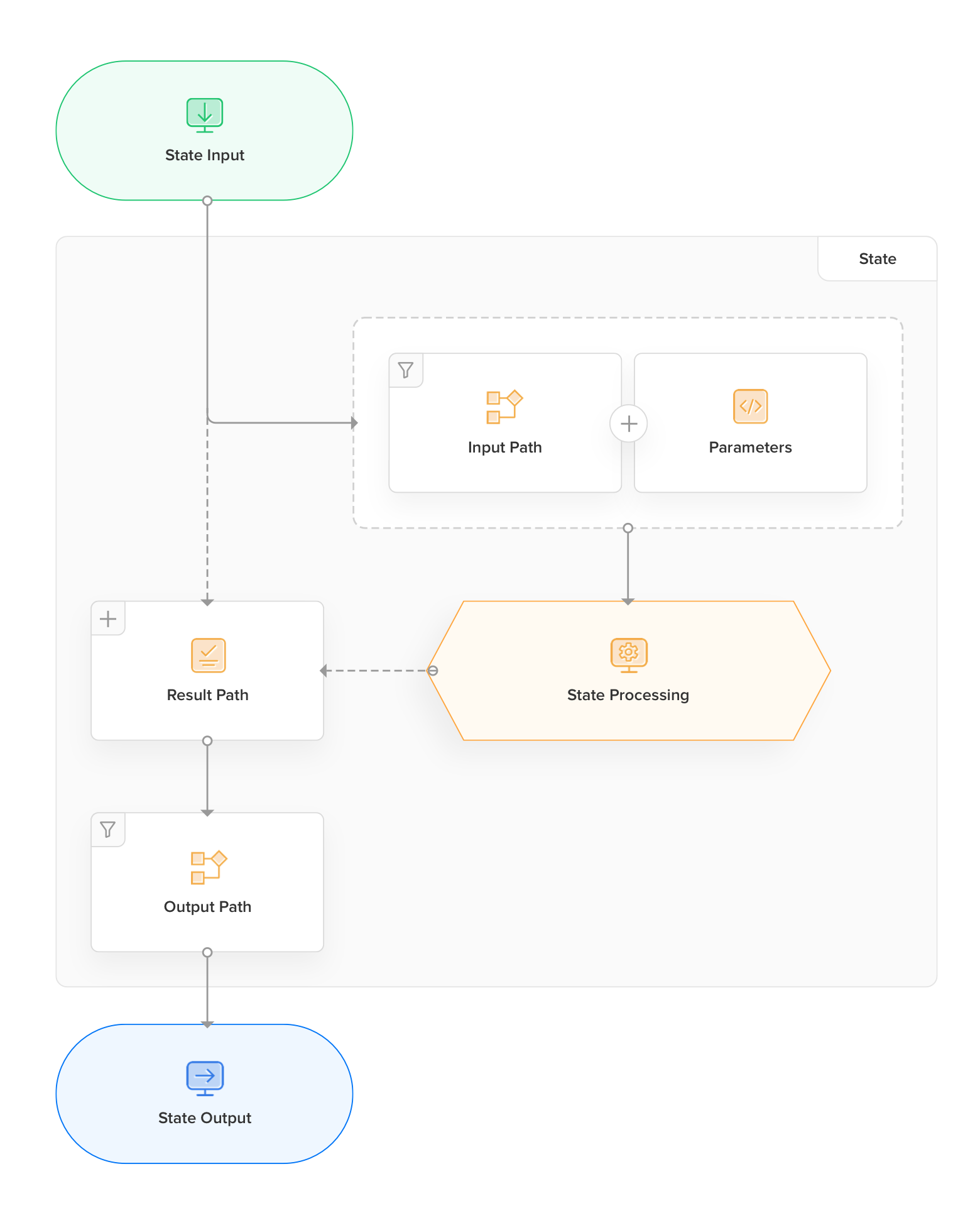Click the State Processing label

tap(628, 695)
